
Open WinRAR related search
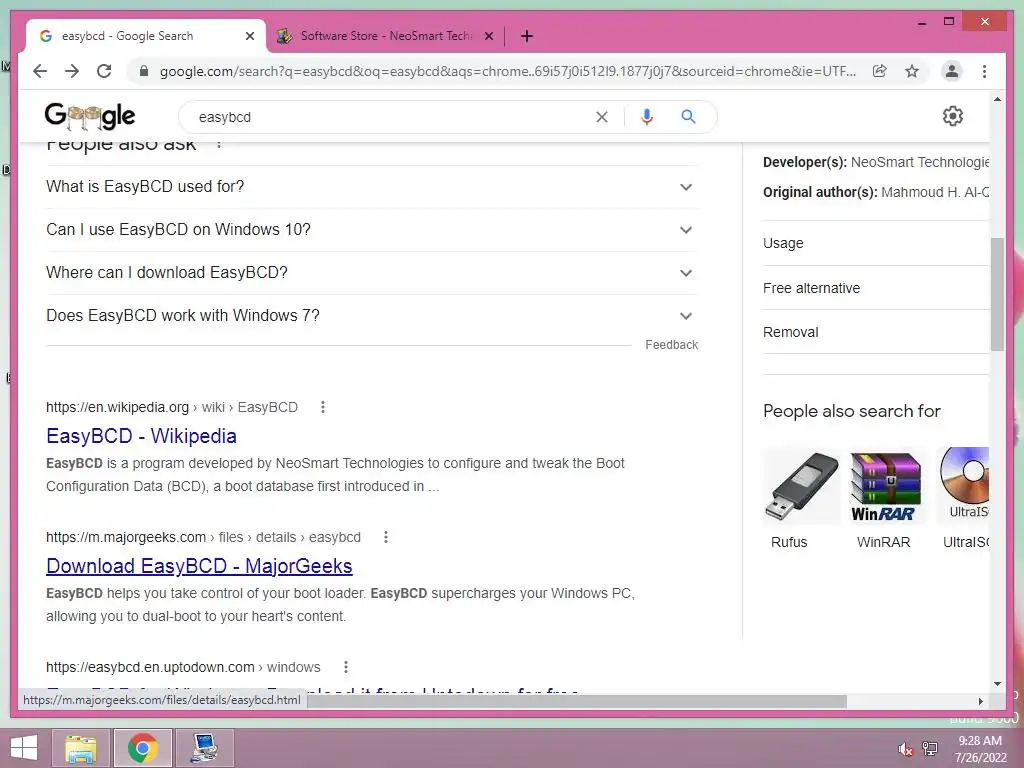884,500
